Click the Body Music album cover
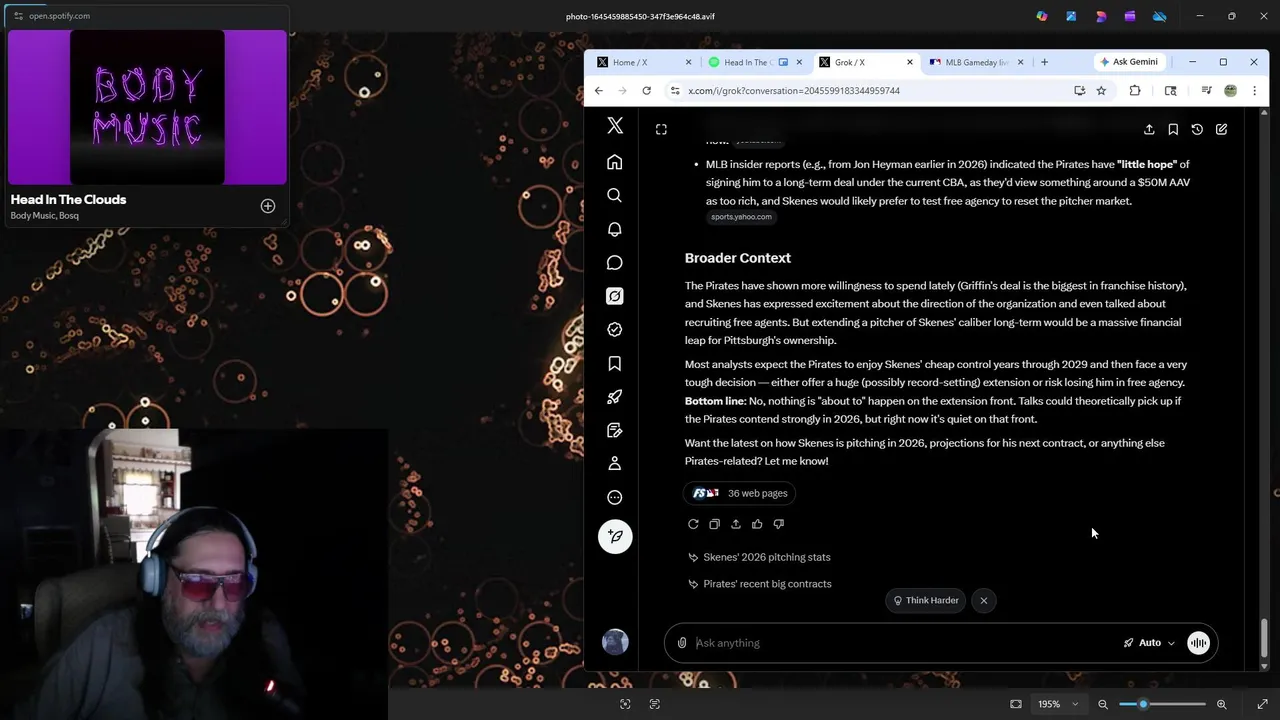 (147, 107)
